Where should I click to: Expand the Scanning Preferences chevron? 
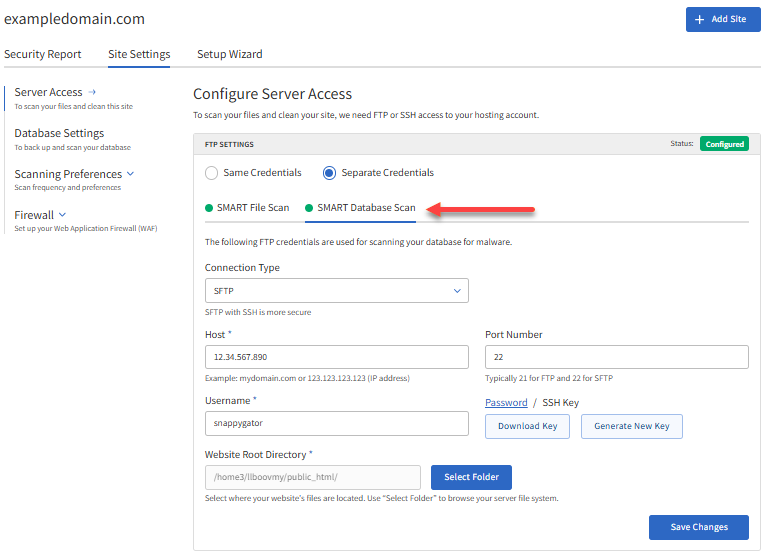click(x=130, y=173)
